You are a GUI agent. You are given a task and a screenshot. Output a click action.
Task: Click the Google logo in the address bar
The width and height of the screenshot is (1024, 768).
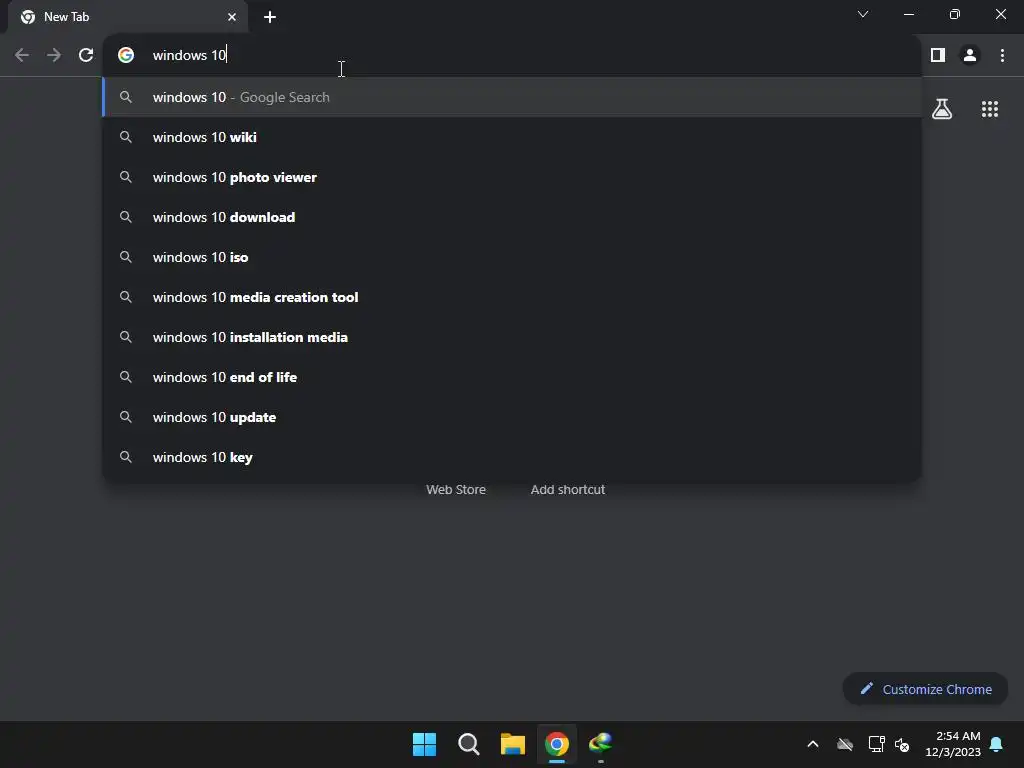[x=126, y=56]
